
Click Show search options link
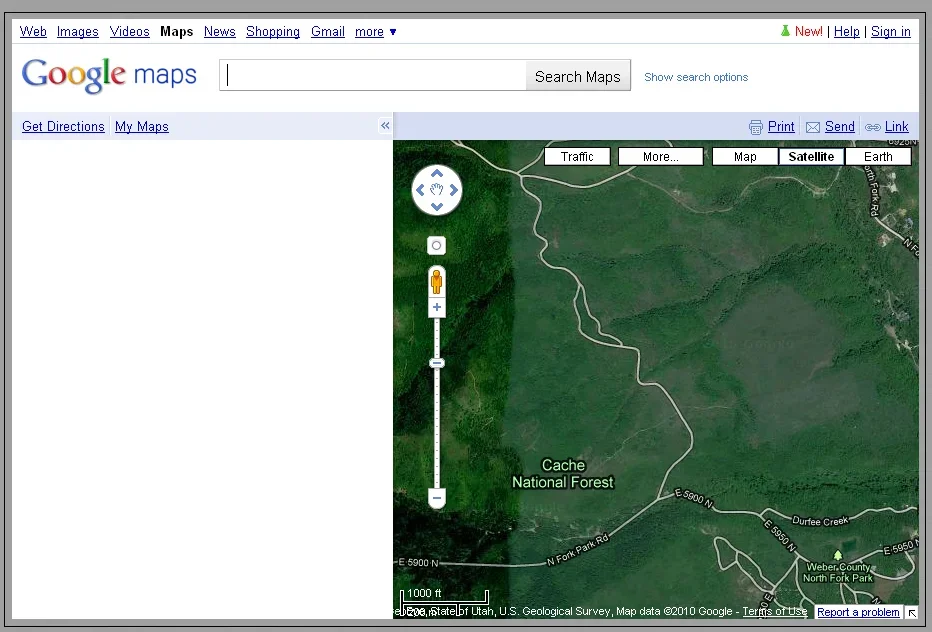(x=696, y=77)
